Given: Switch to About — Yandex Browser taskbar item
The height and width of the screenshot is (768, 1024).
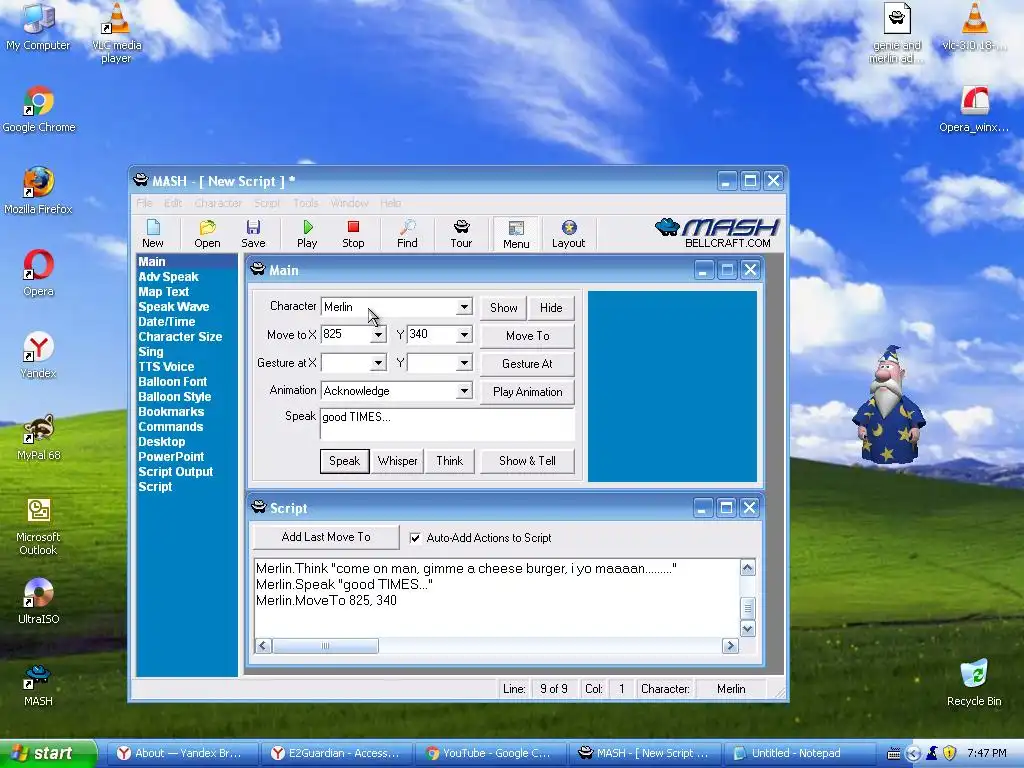Looking at the screenshot, I should pyautogui.click(x=183, y=753).
